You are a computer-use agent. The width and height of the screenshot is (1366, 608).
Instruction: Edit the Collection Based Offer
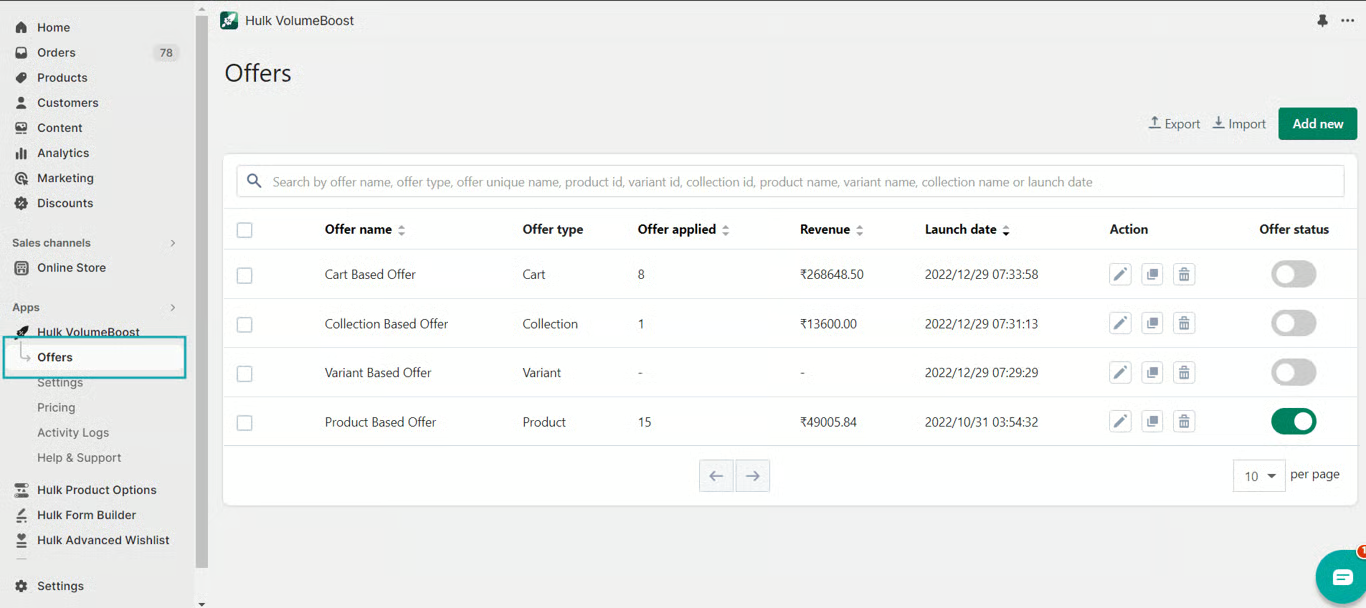tap(1120, 323)
